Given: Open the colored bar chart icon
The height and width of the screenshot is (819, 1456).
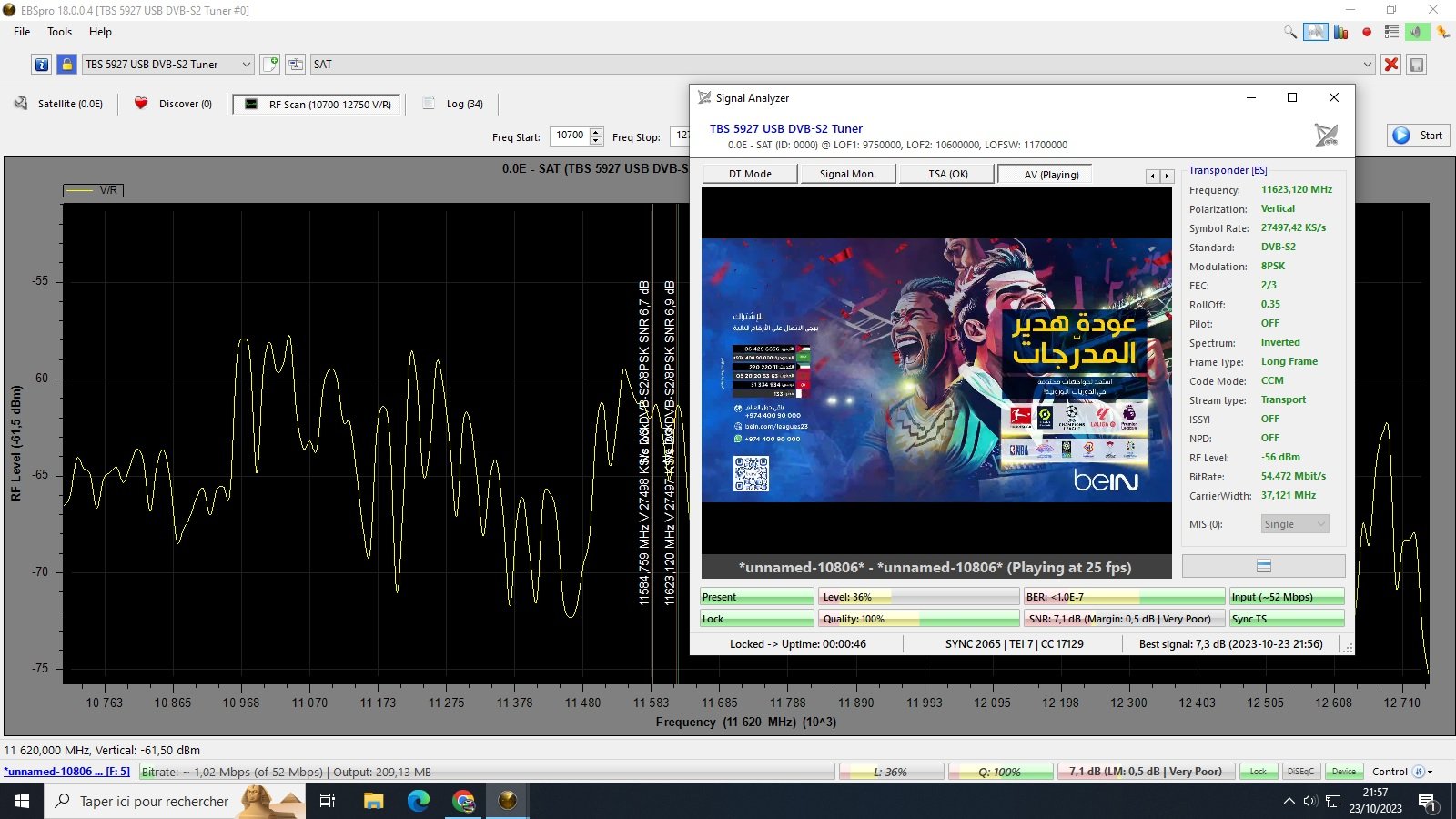Looking at the screenshot, I should tap(1340, 32).
